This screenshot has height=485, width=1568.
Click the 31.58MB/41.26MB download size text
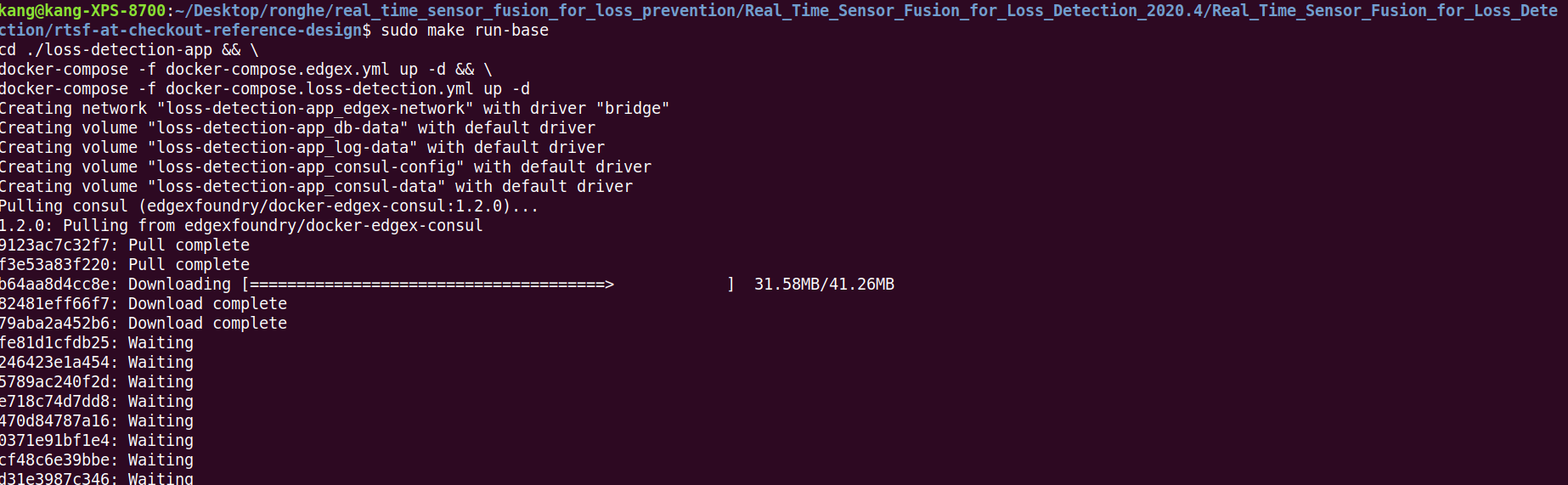coord(824,285)
